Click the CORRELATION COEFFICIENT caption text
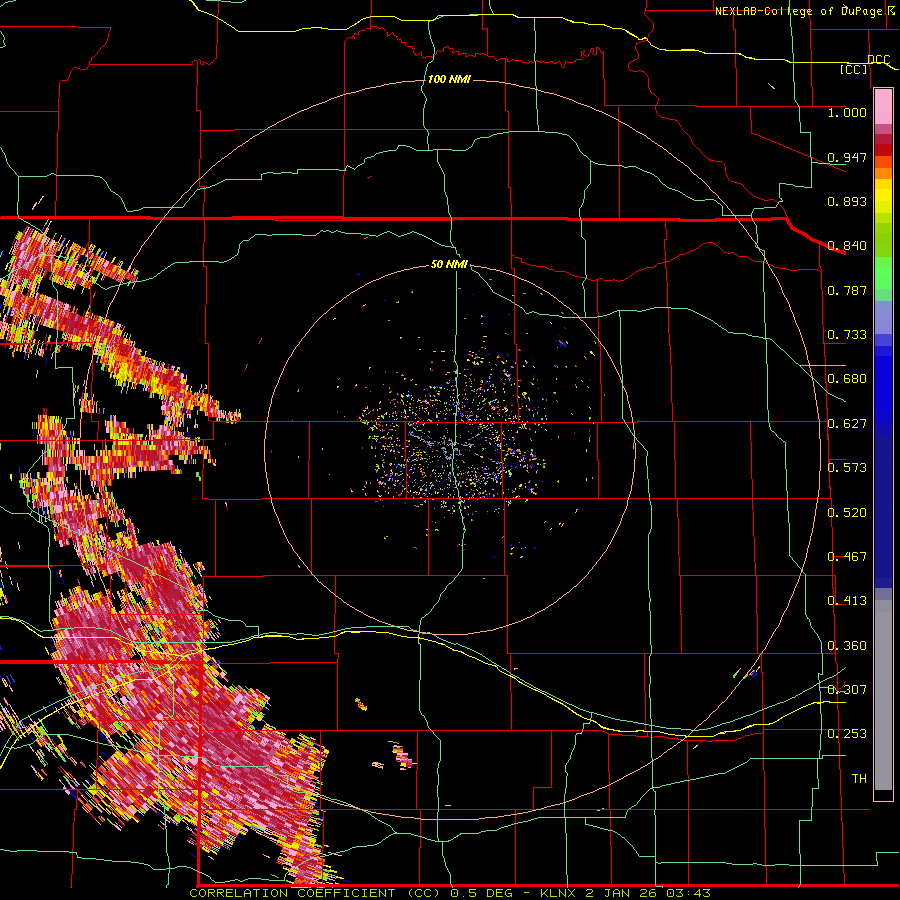This screenshot has height=900, width=900. tap(292, 893)
